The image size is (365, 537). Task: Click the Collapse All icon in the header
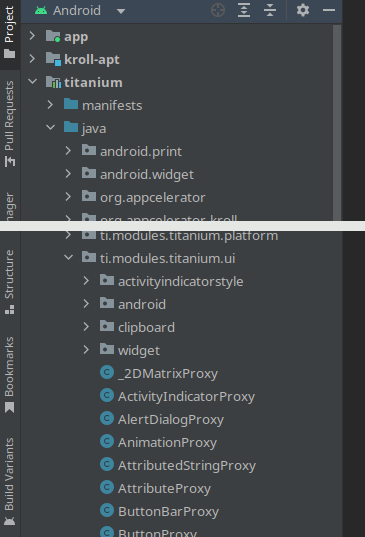[x=270, y=10]
